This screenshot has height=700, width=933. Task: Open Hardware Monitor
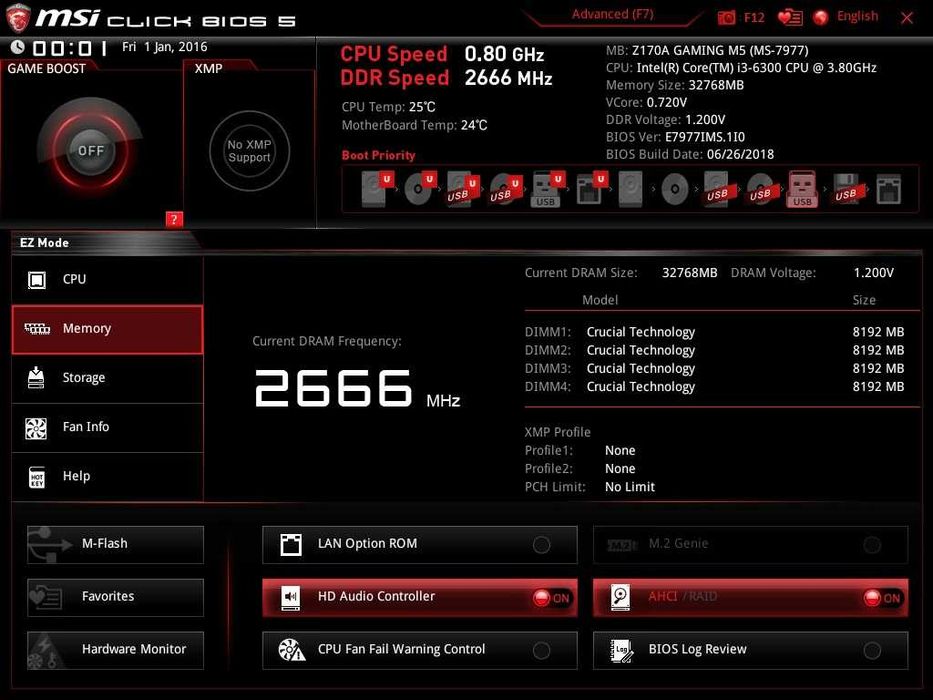(x=115, y=650)
